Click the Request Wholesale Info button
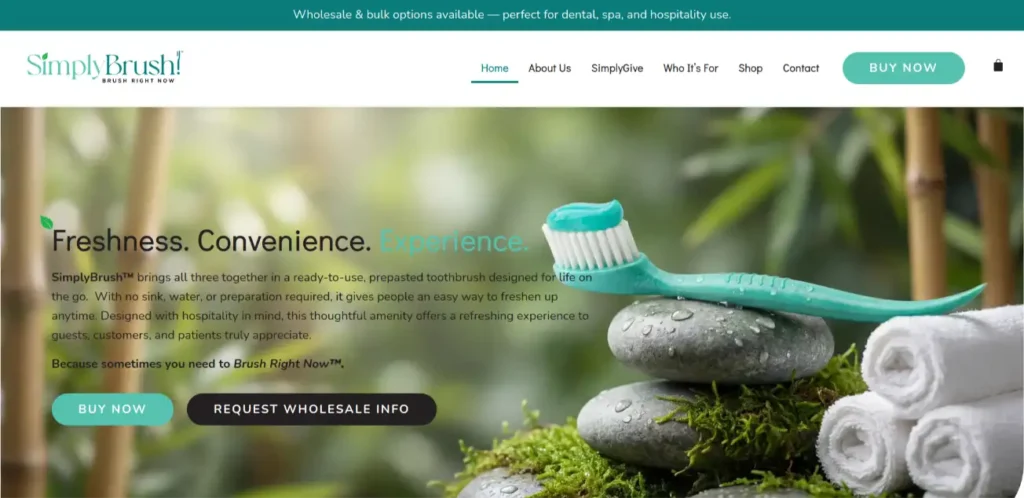This screenshot has height=498, width=1024. pyautogui.click(x=312, y=409)
